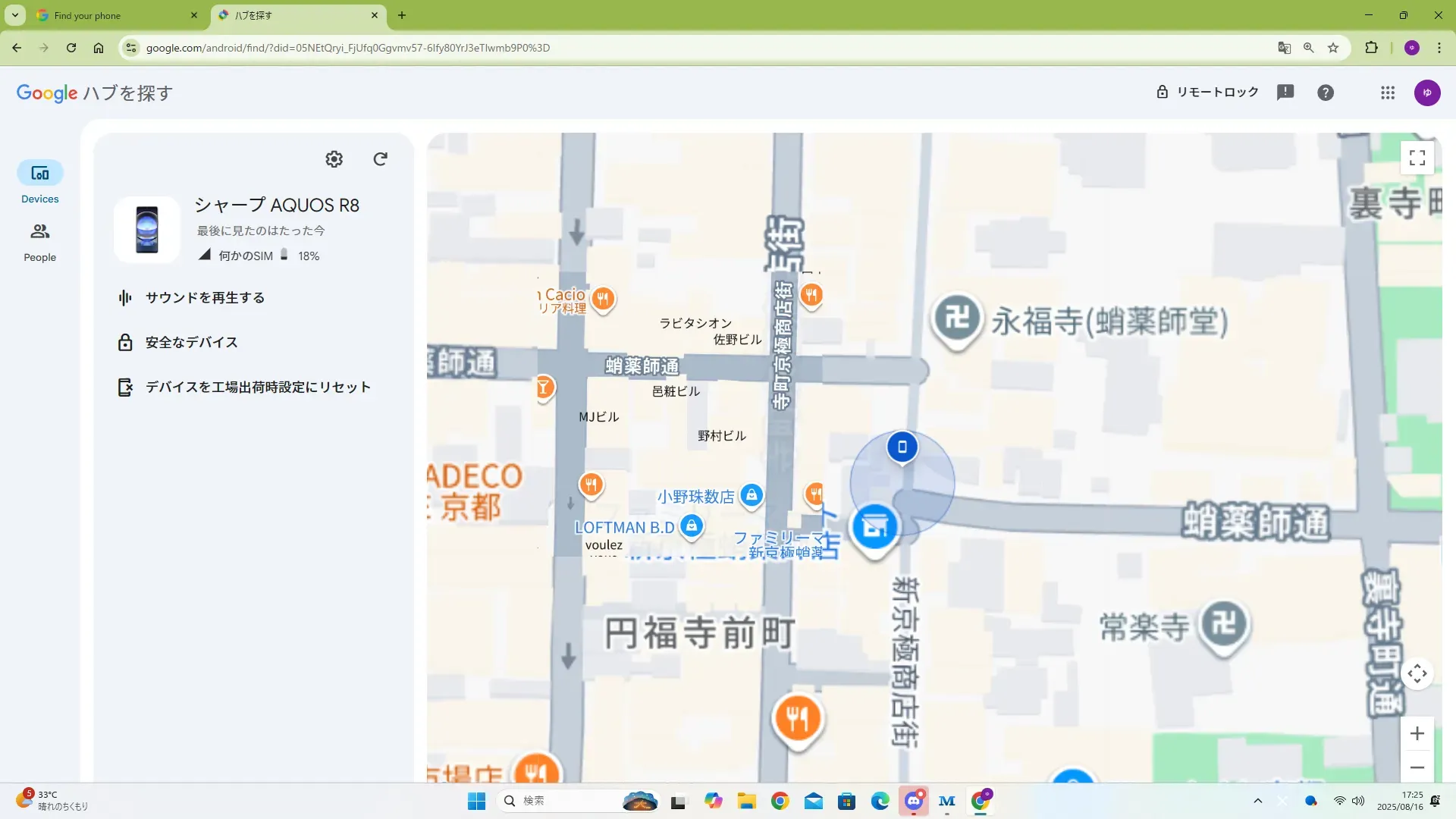Viewport: 1456px width, 819px height.
Task: Refresh the device location
Action: [381, 158]
